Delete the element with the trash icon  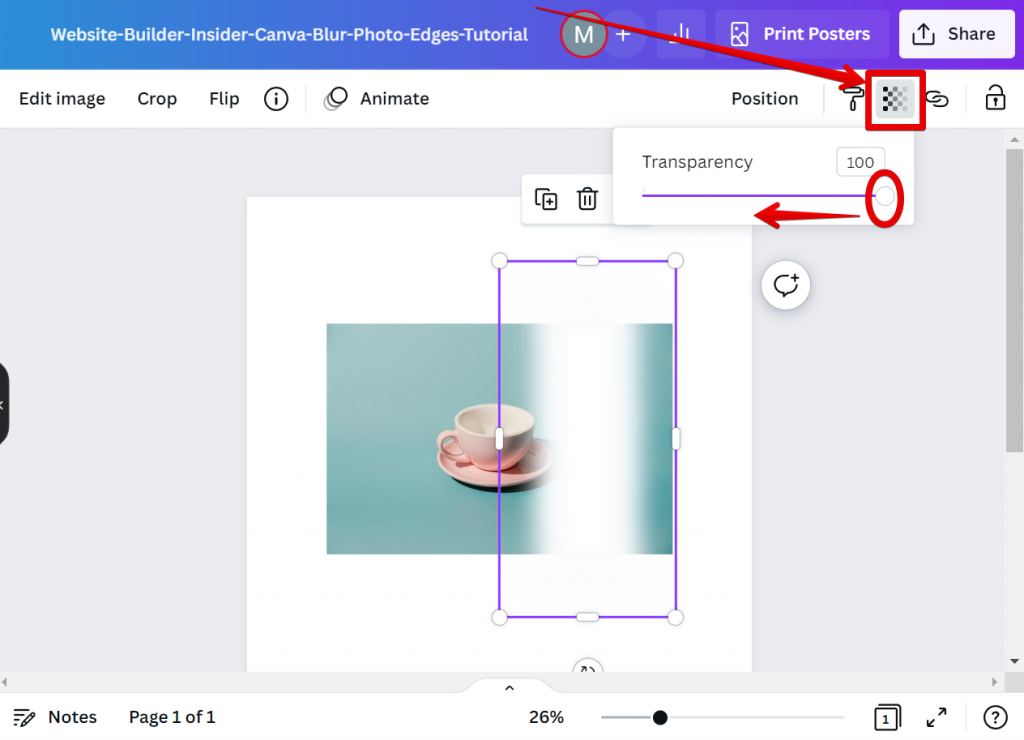click(588, 199)
